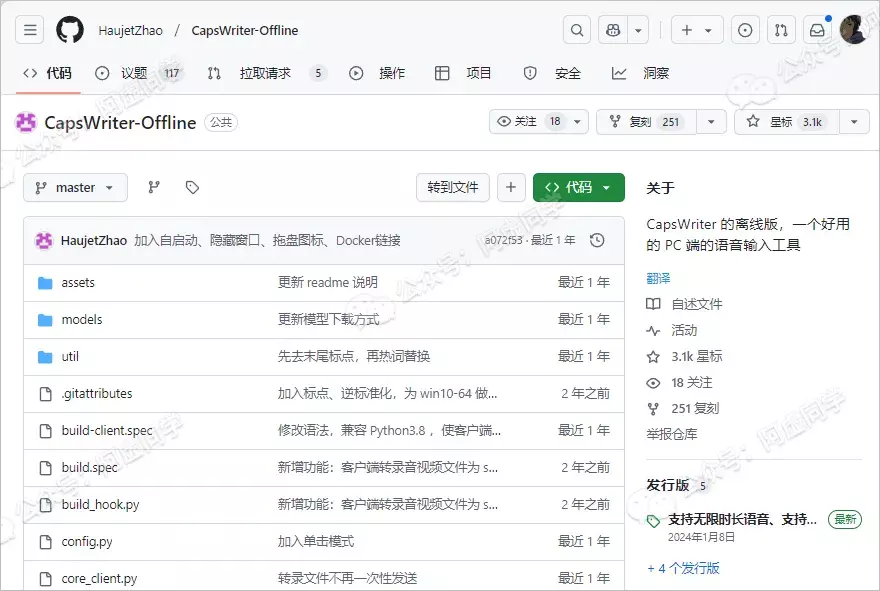View branches icon next to master
This screenshot has width=880, height=591.
click(154, 187)
